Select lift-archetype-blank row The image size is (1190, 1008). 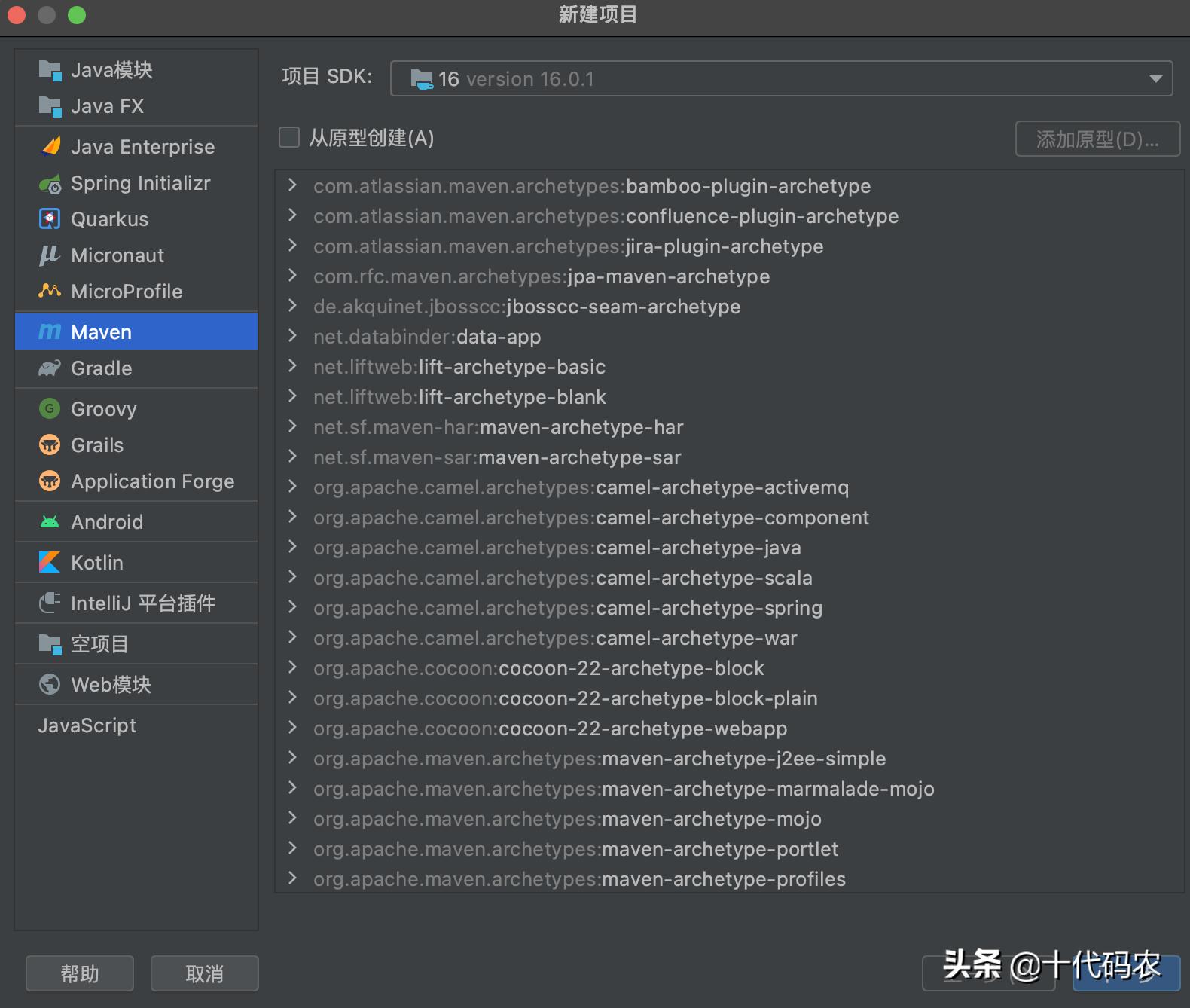tap(729, 397)
